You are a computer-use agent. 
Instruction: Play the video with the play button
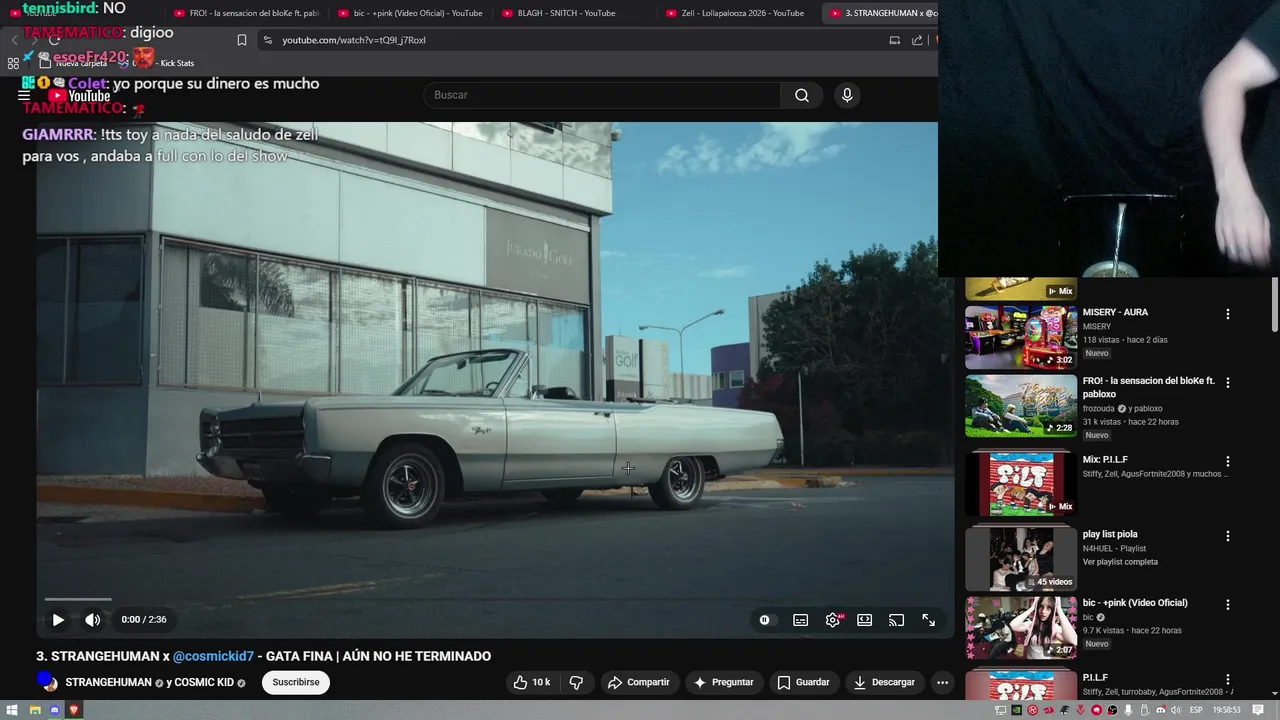[58, 620]
